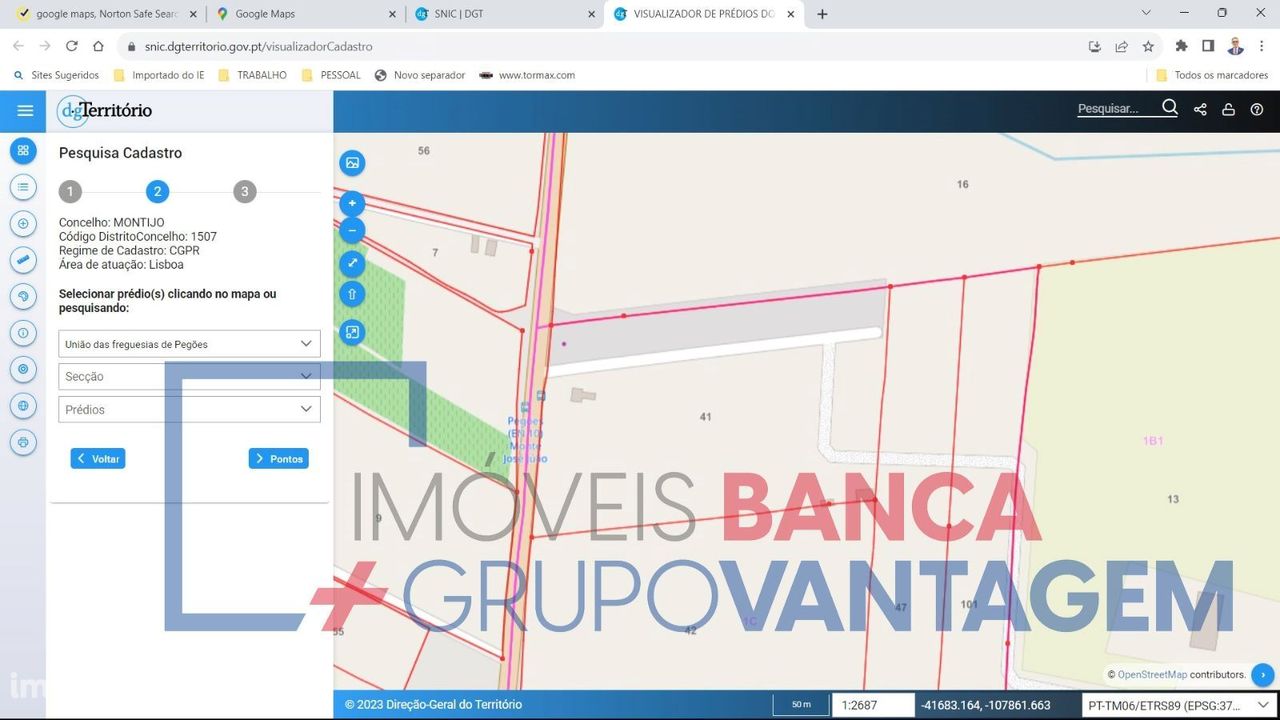Expand the Prédios dropdown

[x=189, y=409]
